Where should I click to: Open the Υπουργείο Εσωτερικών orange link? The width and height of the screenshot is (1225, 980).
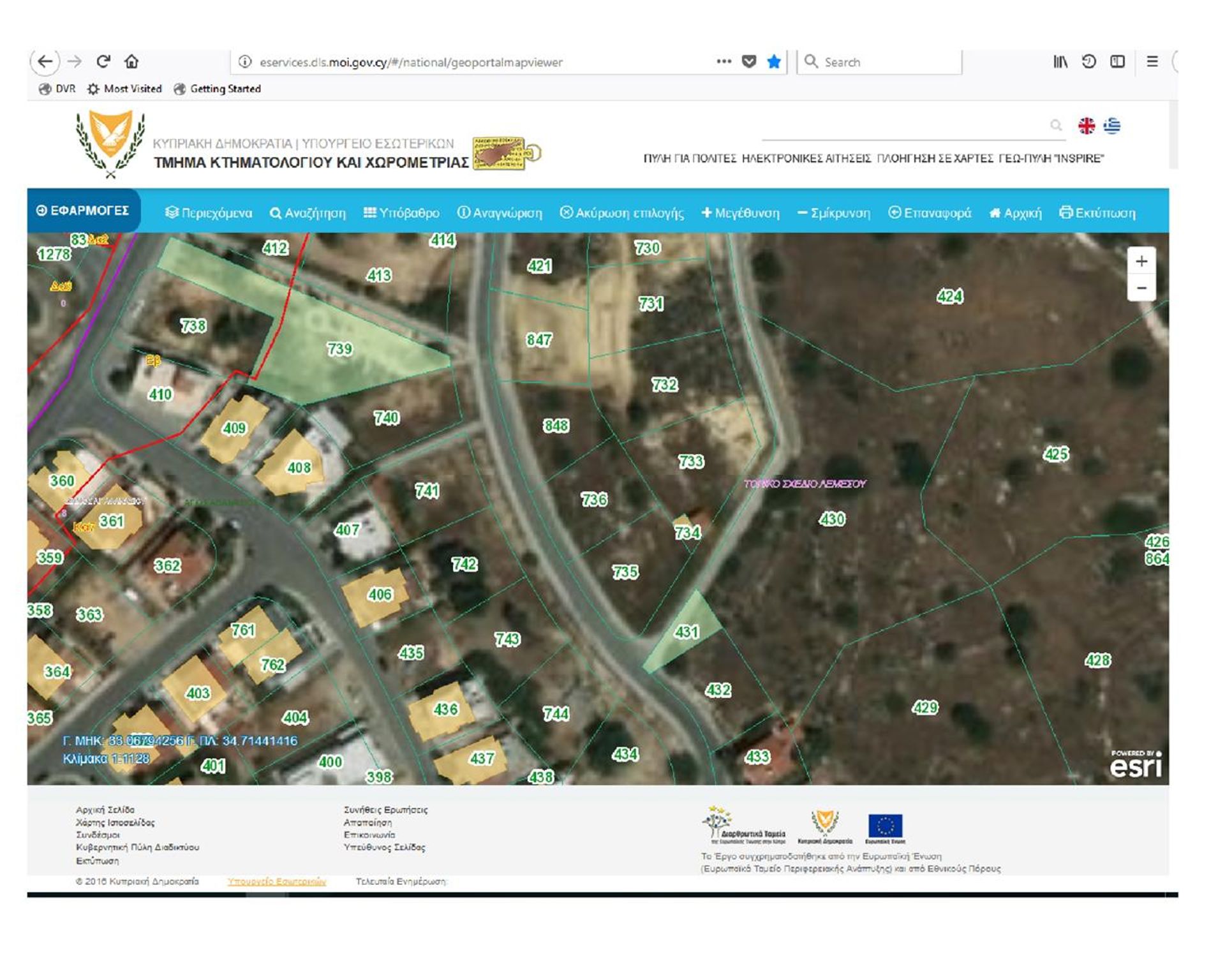[277, 881]
